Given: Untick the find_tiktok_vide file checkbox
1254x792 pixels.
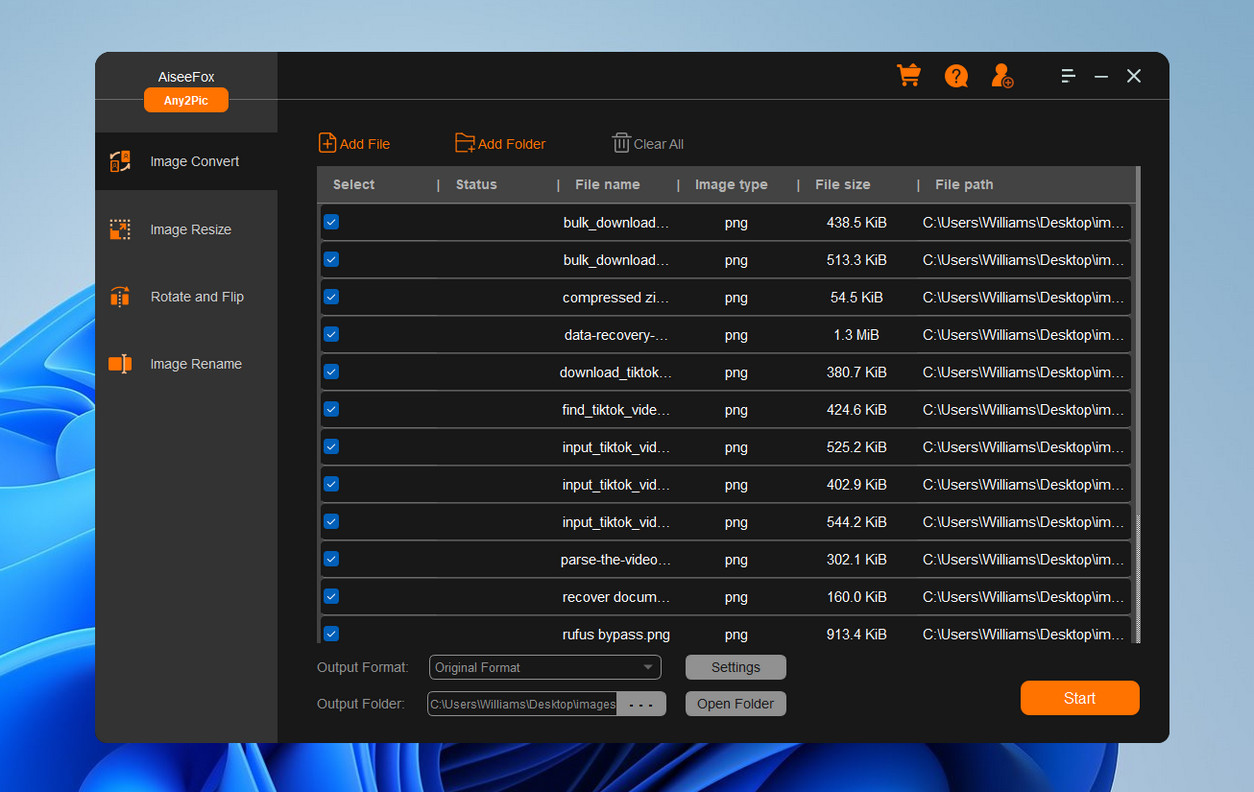Looking at the screenshot, I should 331,409.
